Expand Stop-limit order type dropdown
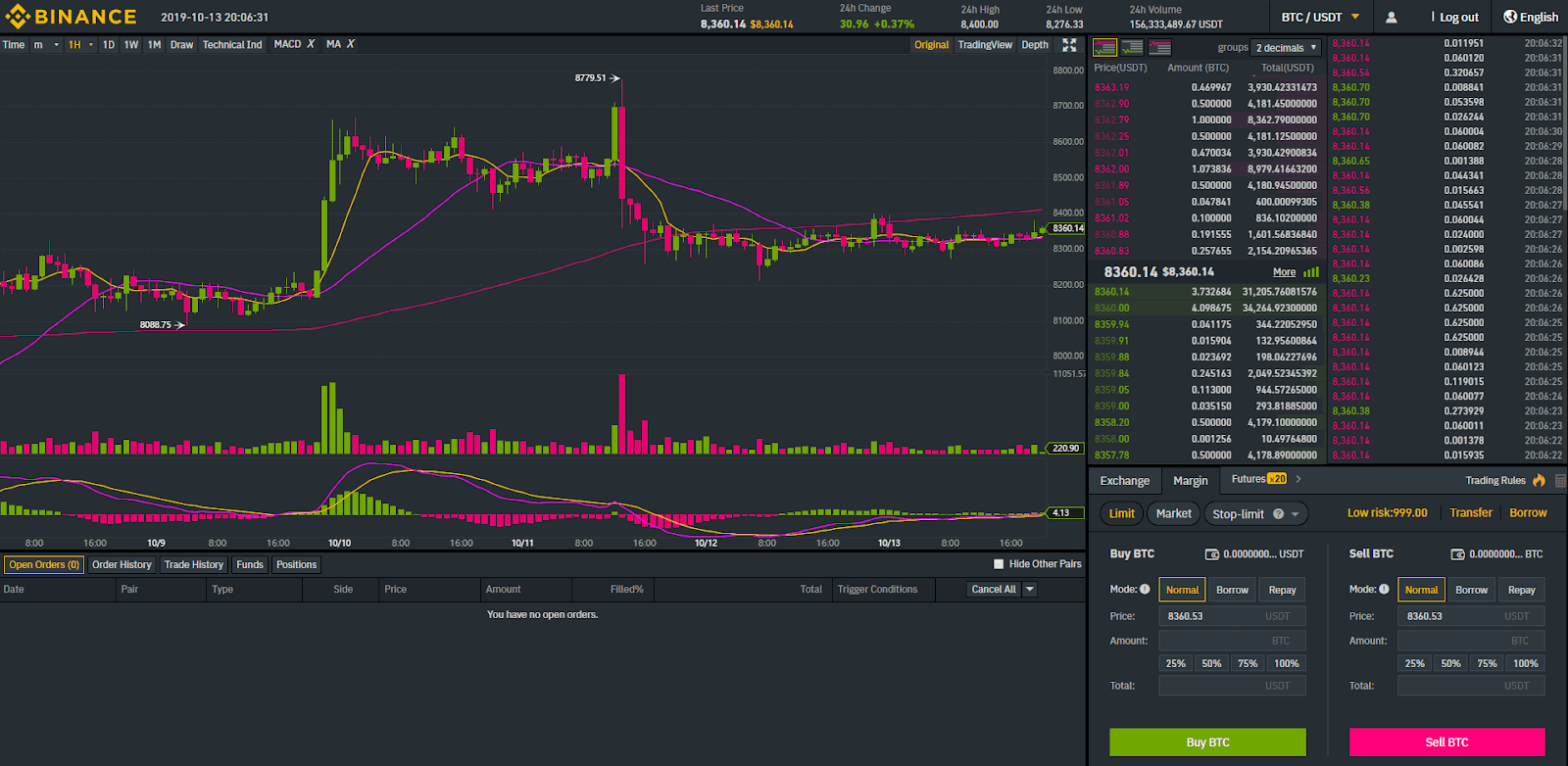 1296,514
